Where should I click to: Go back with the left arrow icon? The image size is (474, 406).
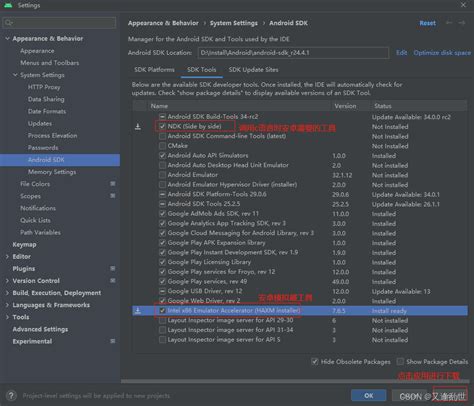tap(449, 23)
